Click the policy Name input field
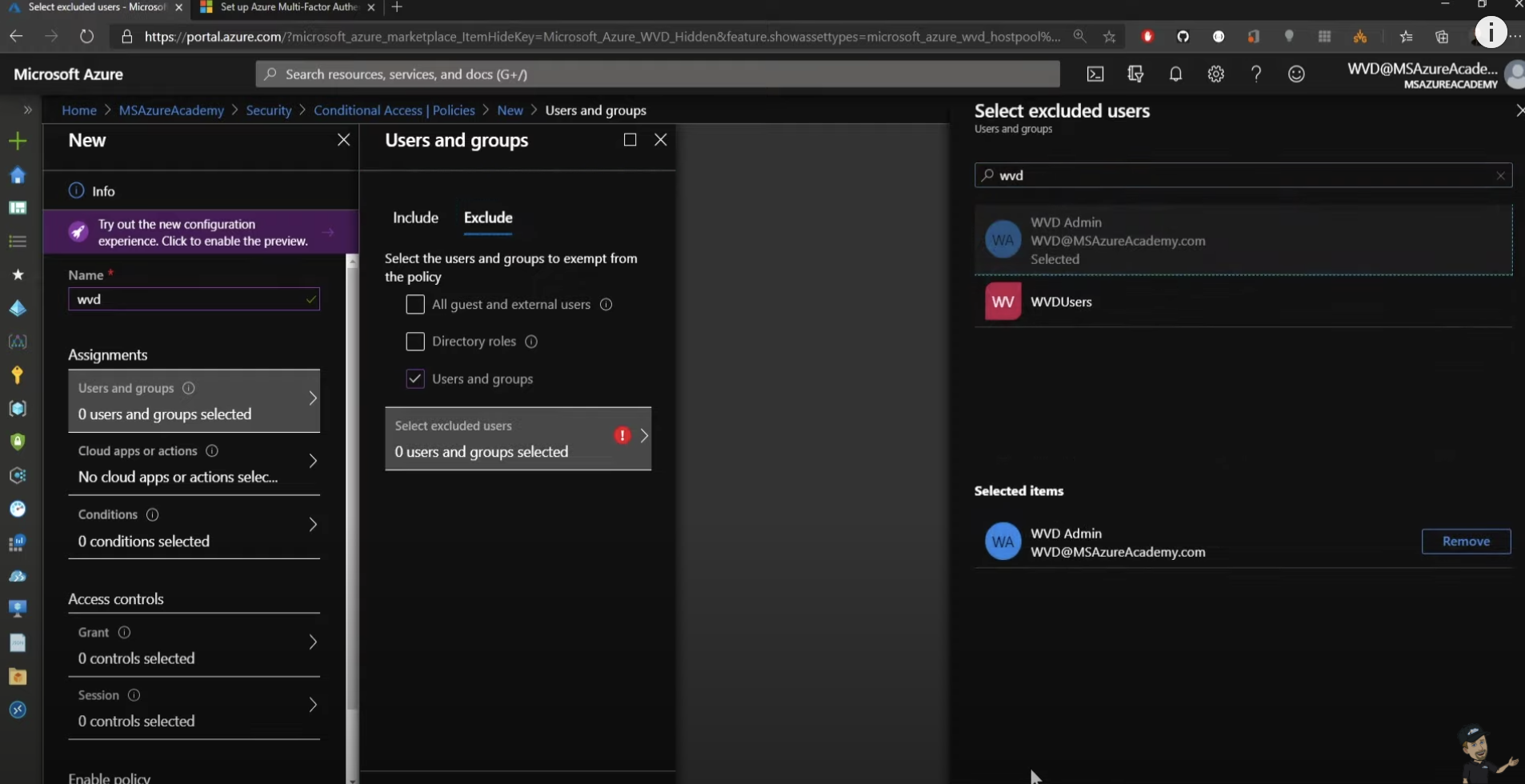This screenshot has height=784, width=1525. click(190, 299)
